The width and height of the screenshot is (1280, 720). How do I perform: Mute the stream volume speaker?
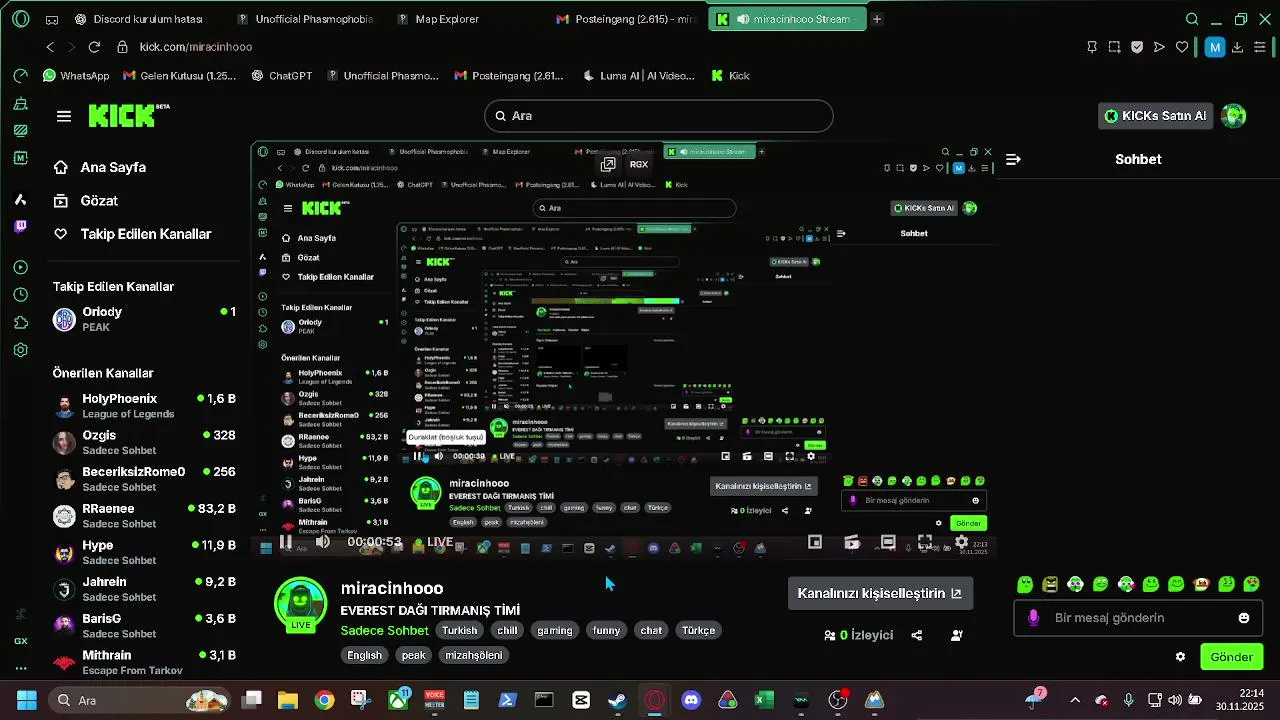coord(322,542)
